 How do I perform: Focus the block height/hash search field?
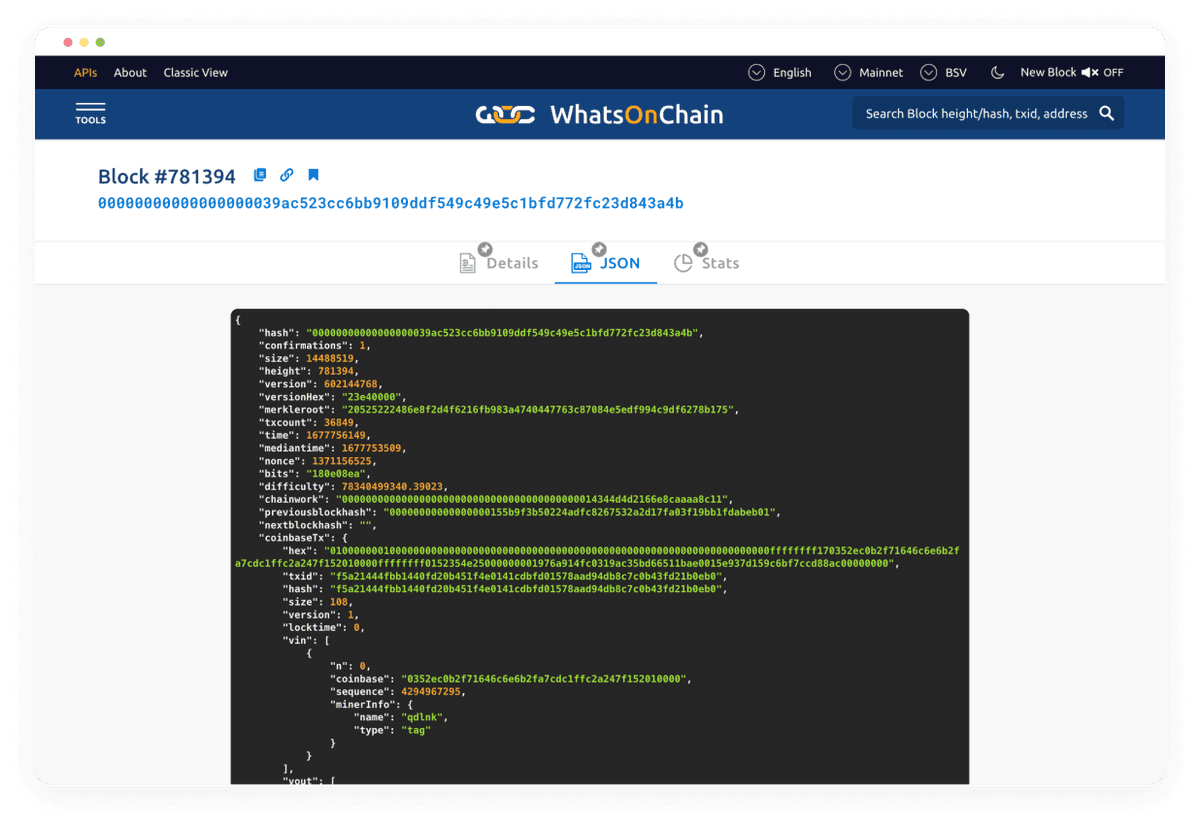(x=975, y=113)
